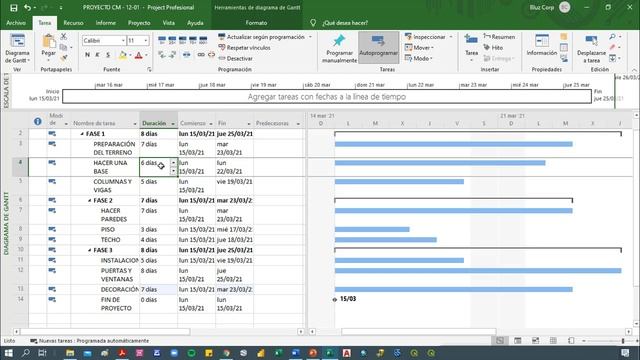
Task: Click the Desplazarse a tarea icon
Action: point(591,40)
